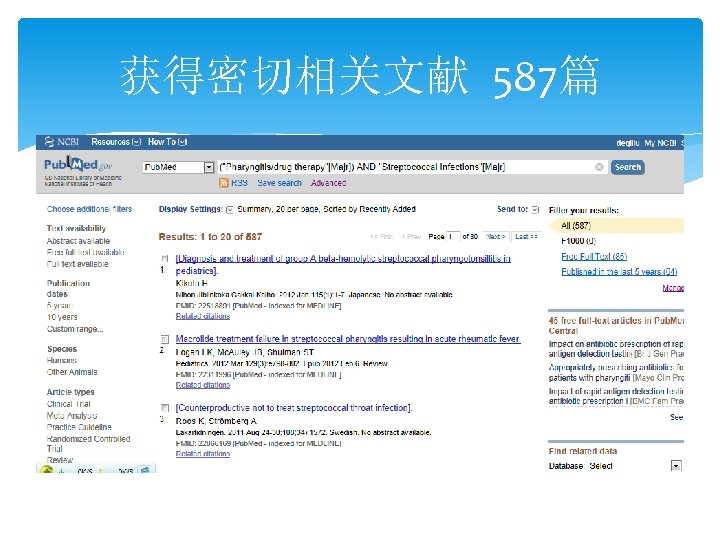The width and height of the screenshot is (720, 540).
Task: Click See all free full-text articles link
Action: click(676, 417)
